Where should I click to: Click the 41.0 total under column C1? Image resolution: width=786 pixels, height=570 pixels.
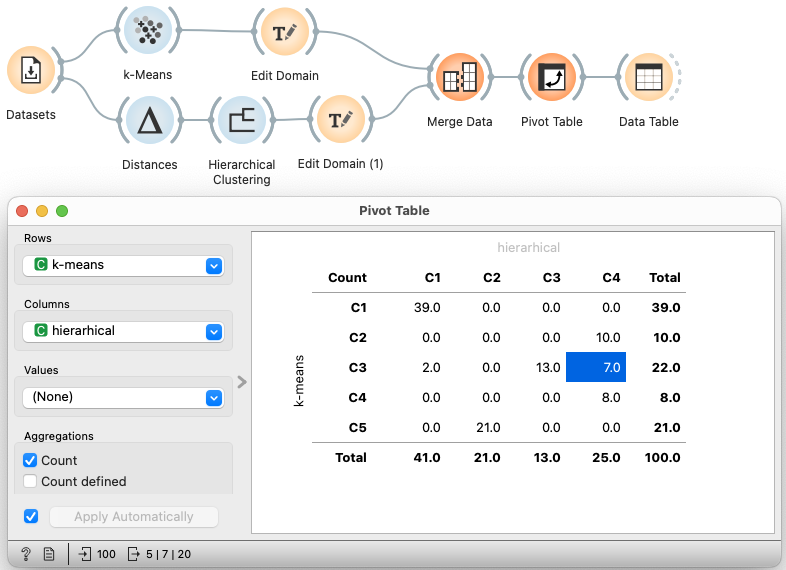[x=427, y=457]
